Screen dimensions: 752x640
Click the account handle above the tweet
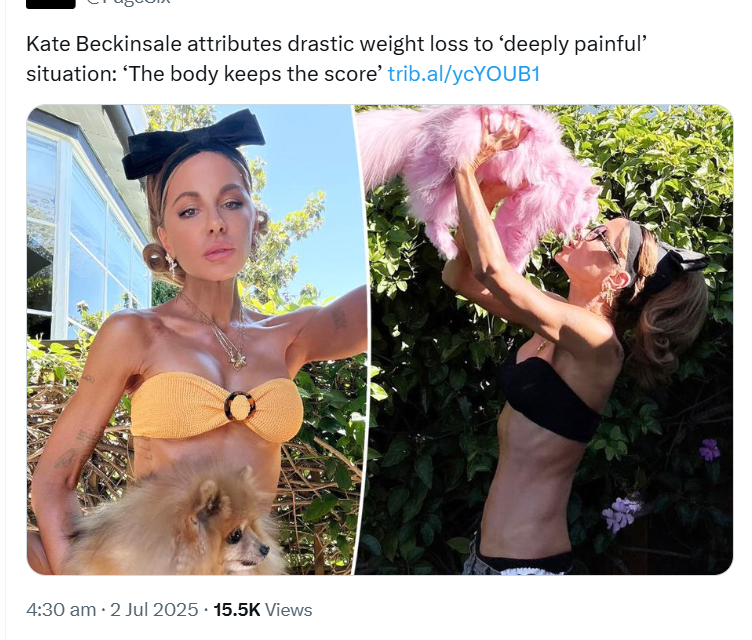click(x=128, y=2)
